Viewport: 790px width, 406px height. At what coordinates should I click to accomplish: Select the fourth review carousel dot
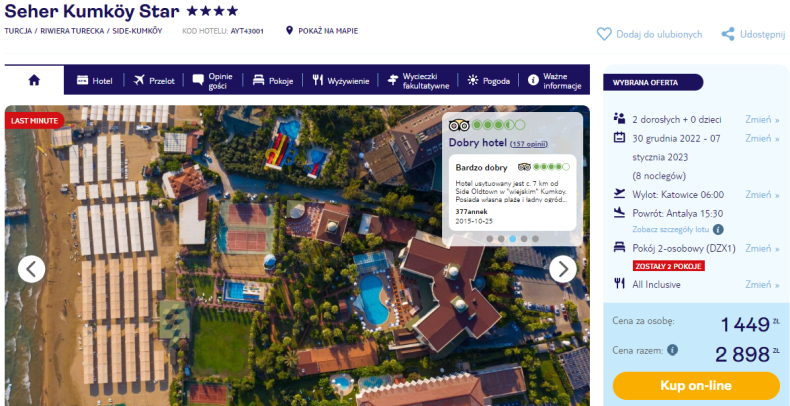click(x=524, y=239)
